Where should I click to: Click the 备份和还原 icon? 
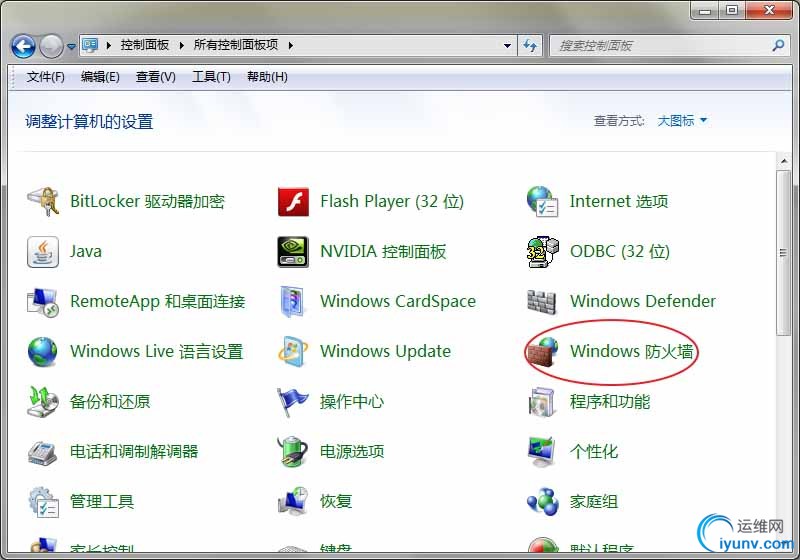(43, 401)
